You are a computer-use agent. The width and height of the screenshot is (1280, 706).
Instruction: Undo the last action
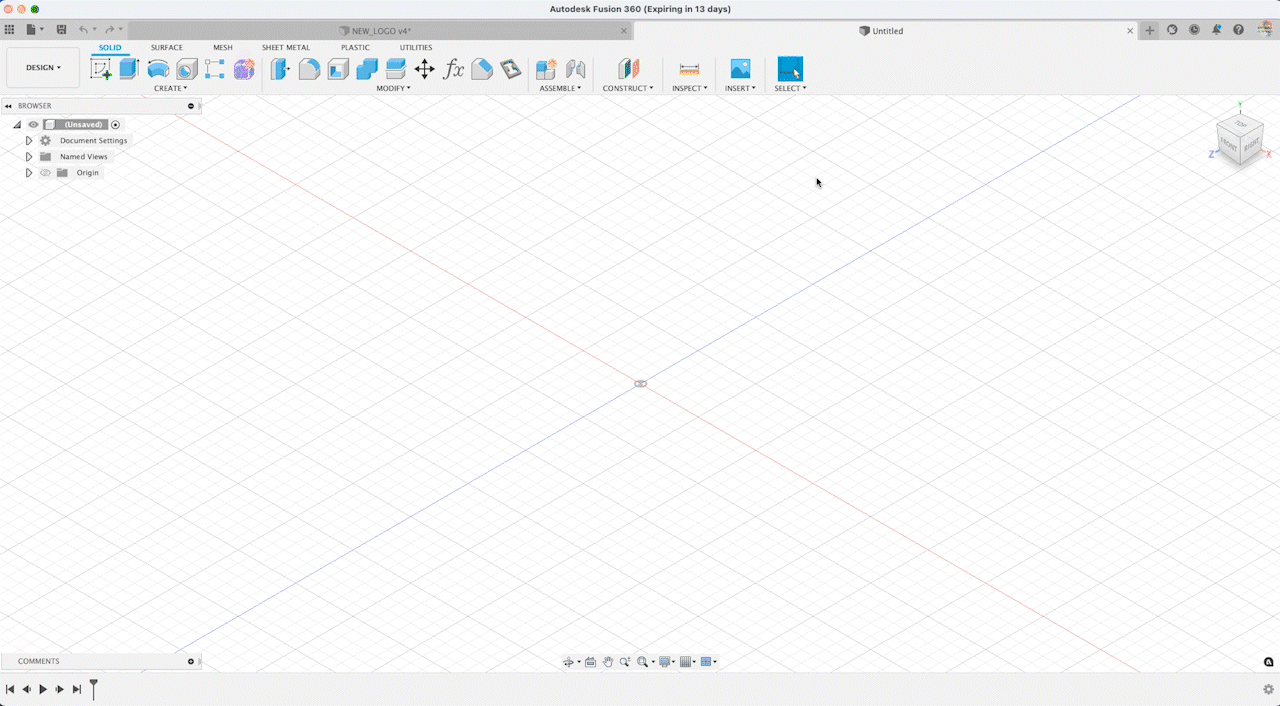pos(84,30)
